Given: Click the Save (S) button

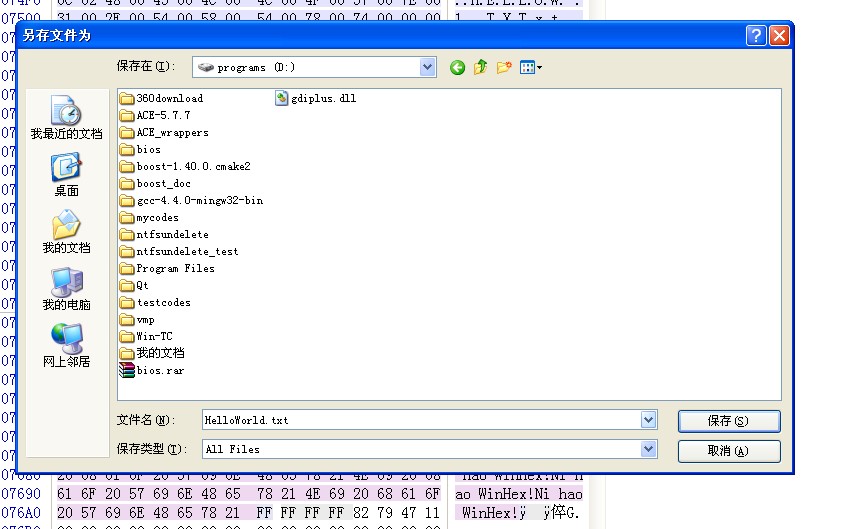Looking at the screenshot, I should 729,421.
